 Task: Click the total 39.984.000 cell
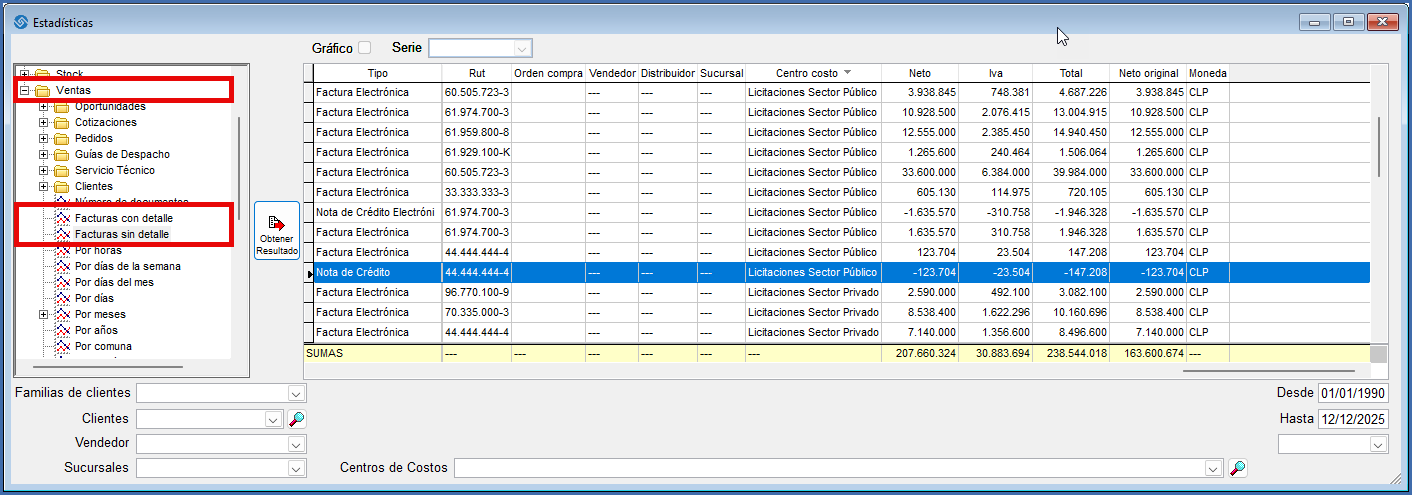point(1072,172)
